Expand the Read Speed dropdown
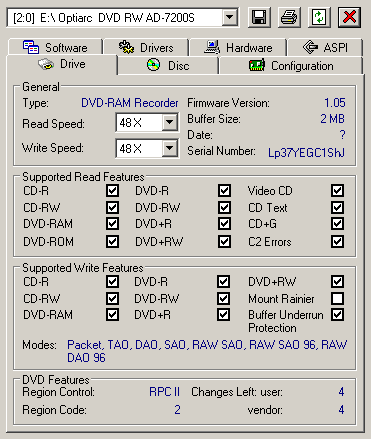 170,122
